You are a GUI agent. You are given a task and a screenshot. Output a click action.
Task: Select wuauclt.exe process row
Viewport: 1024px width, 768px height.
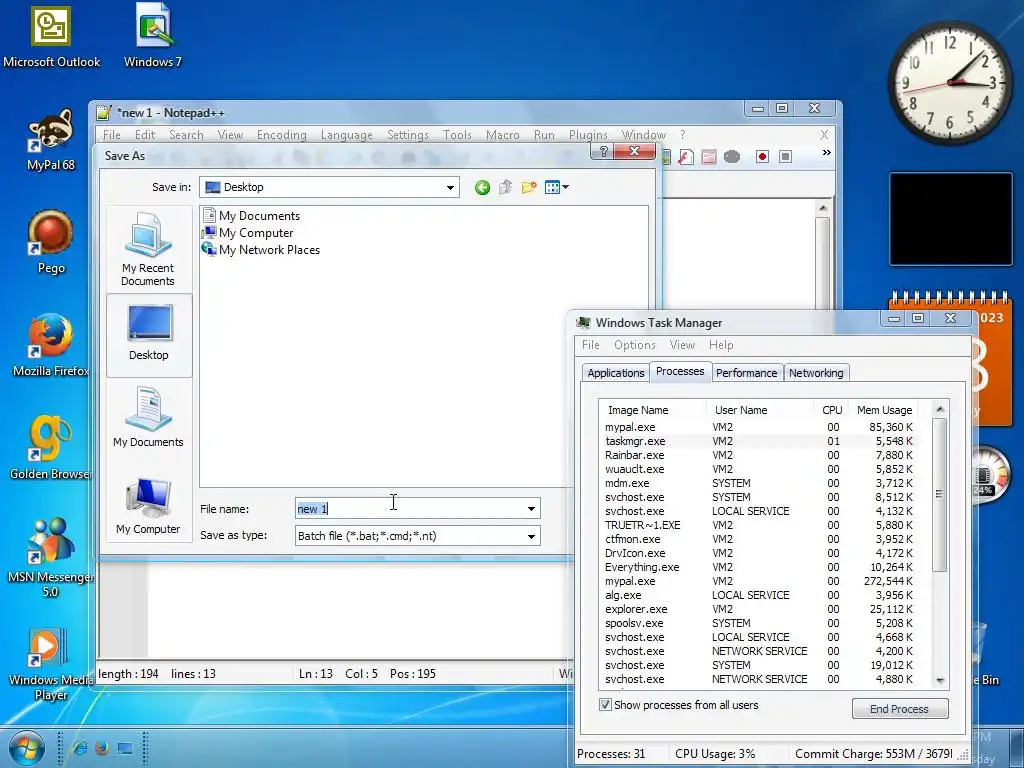(760, 469)
